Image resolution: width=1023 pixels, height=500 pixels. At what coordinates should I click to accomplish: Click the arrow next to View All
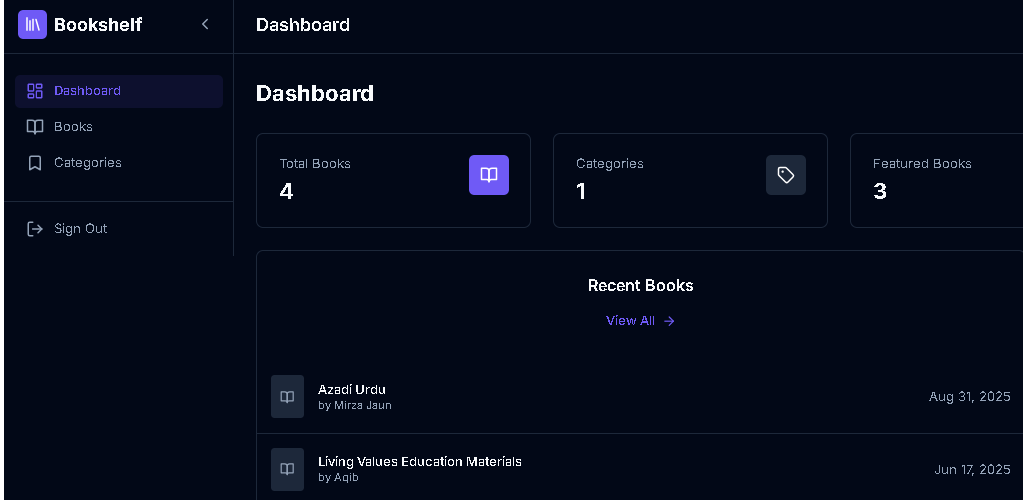(670, 321)
